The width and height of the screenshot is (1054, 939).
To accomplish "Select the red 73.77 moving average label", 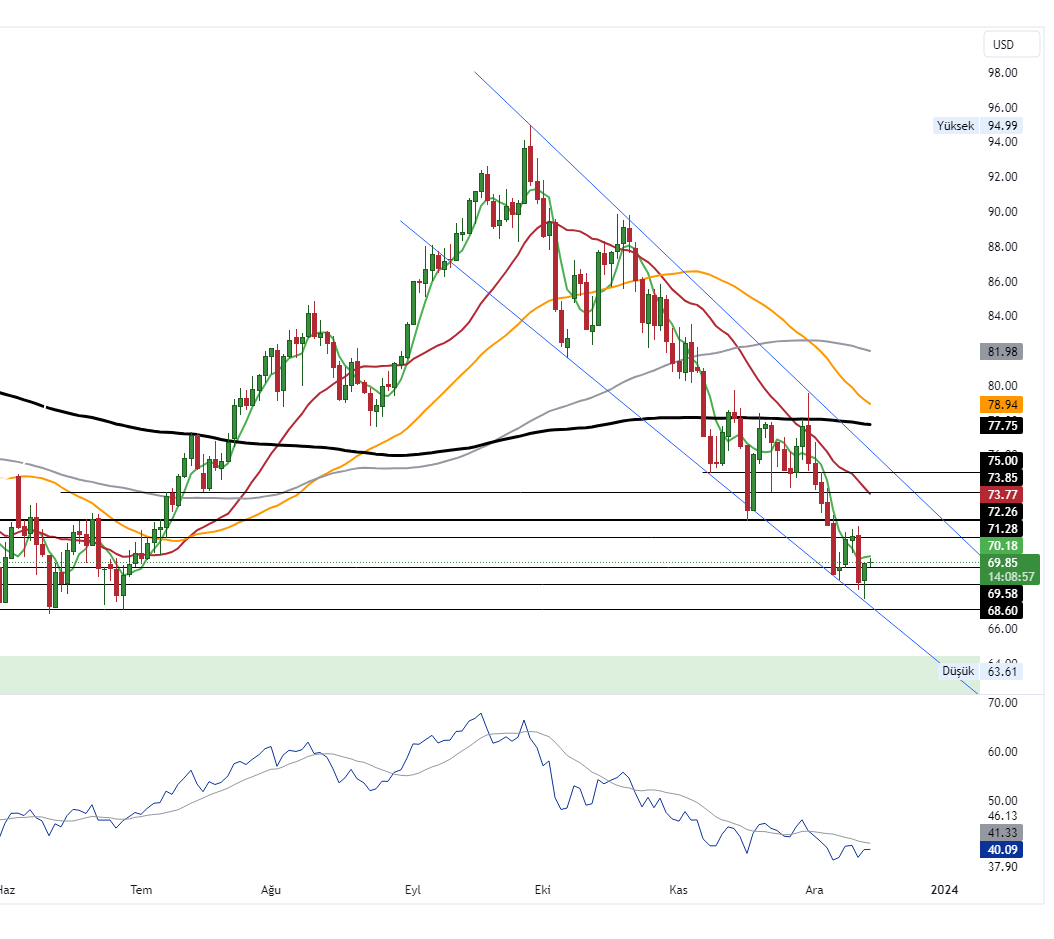I will [x=1002, y=495].
